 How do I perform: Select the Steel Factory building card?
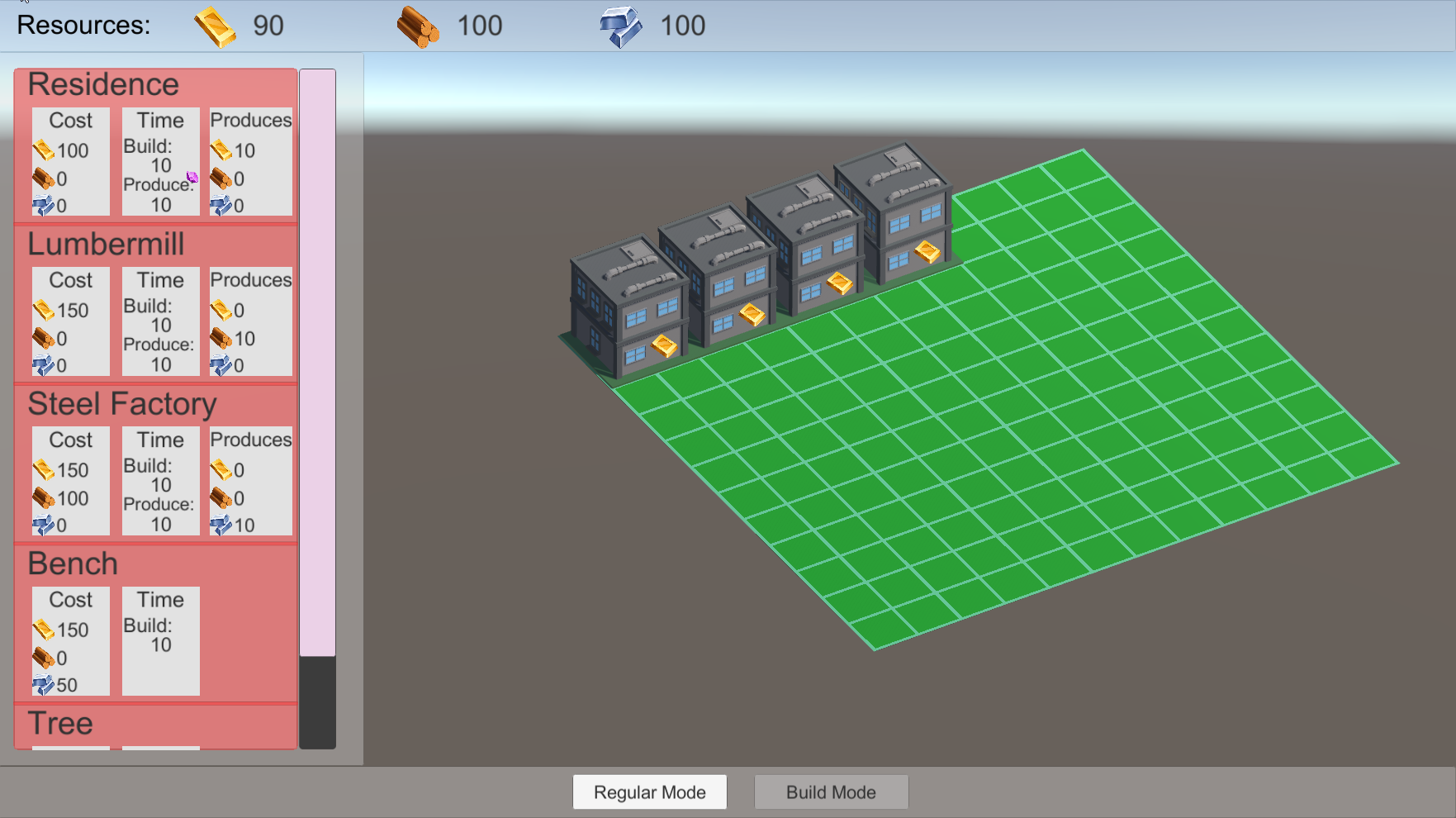pos(156,464)
